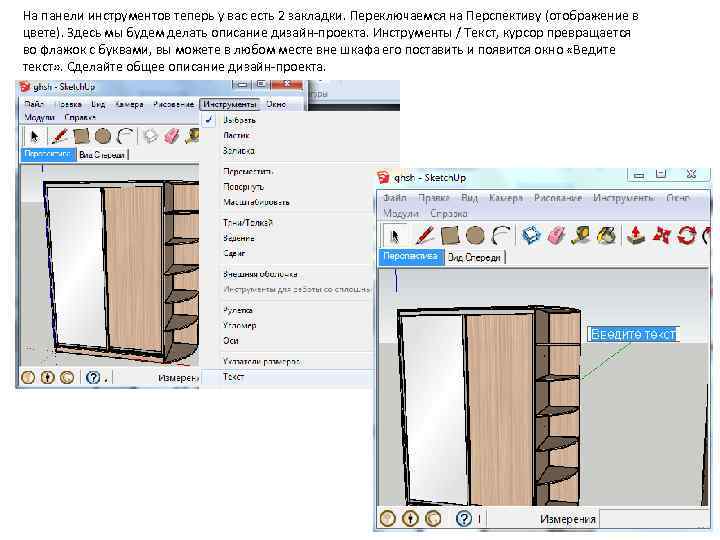Choose Оси in the Инструменты dropdown

287,341
